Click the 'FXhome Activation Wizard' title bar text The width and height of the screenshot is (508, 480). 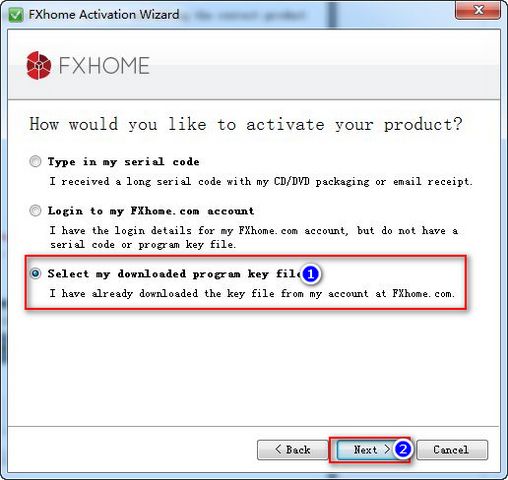tap(104, 15)
